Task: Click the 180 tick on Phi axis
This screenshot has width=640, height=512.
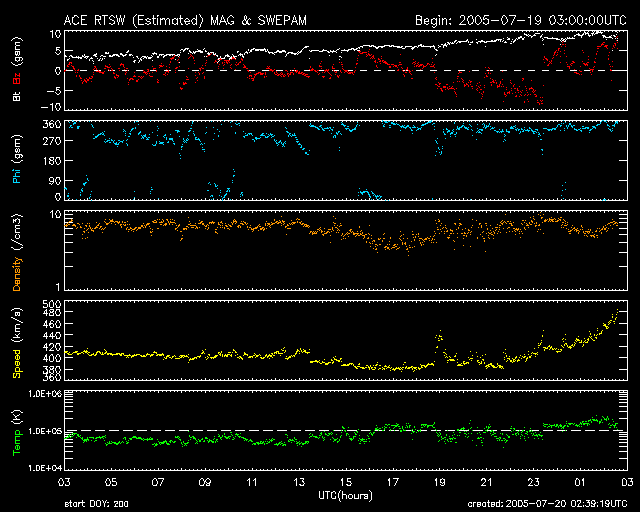Action: coord(50,162)
